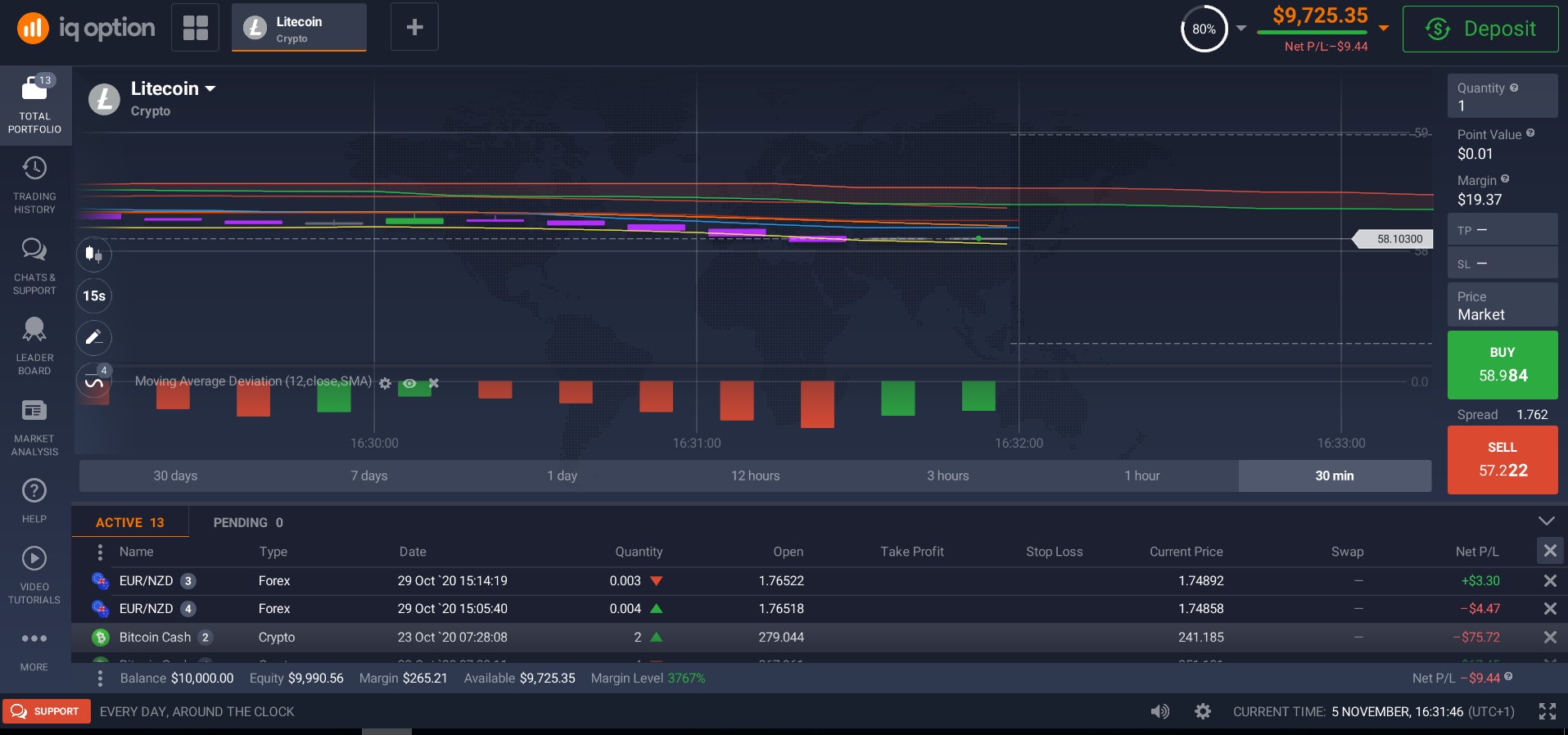Screen dimensions: 1568x735
Task: Select the 1 hour range
Action: (1141, 476)
